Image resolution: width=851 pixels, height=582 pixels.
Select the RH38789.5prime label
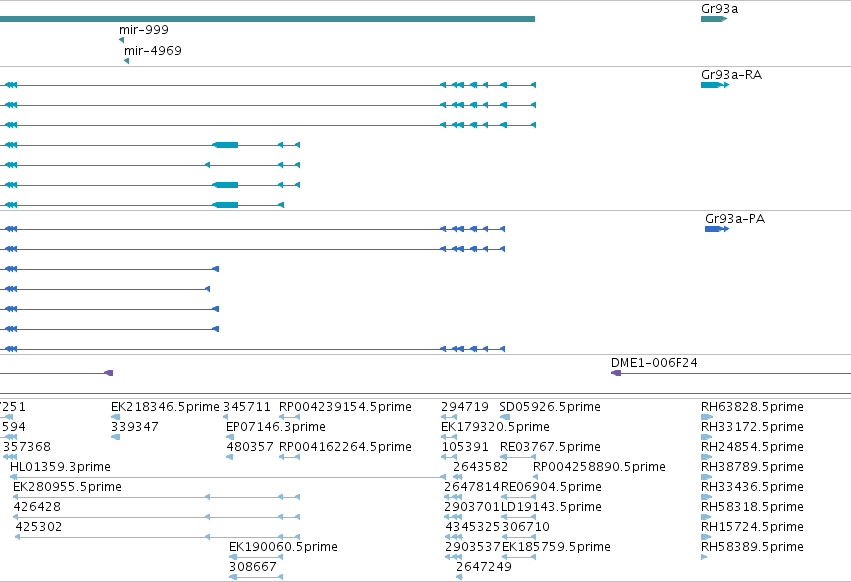[x=752, y=467]
